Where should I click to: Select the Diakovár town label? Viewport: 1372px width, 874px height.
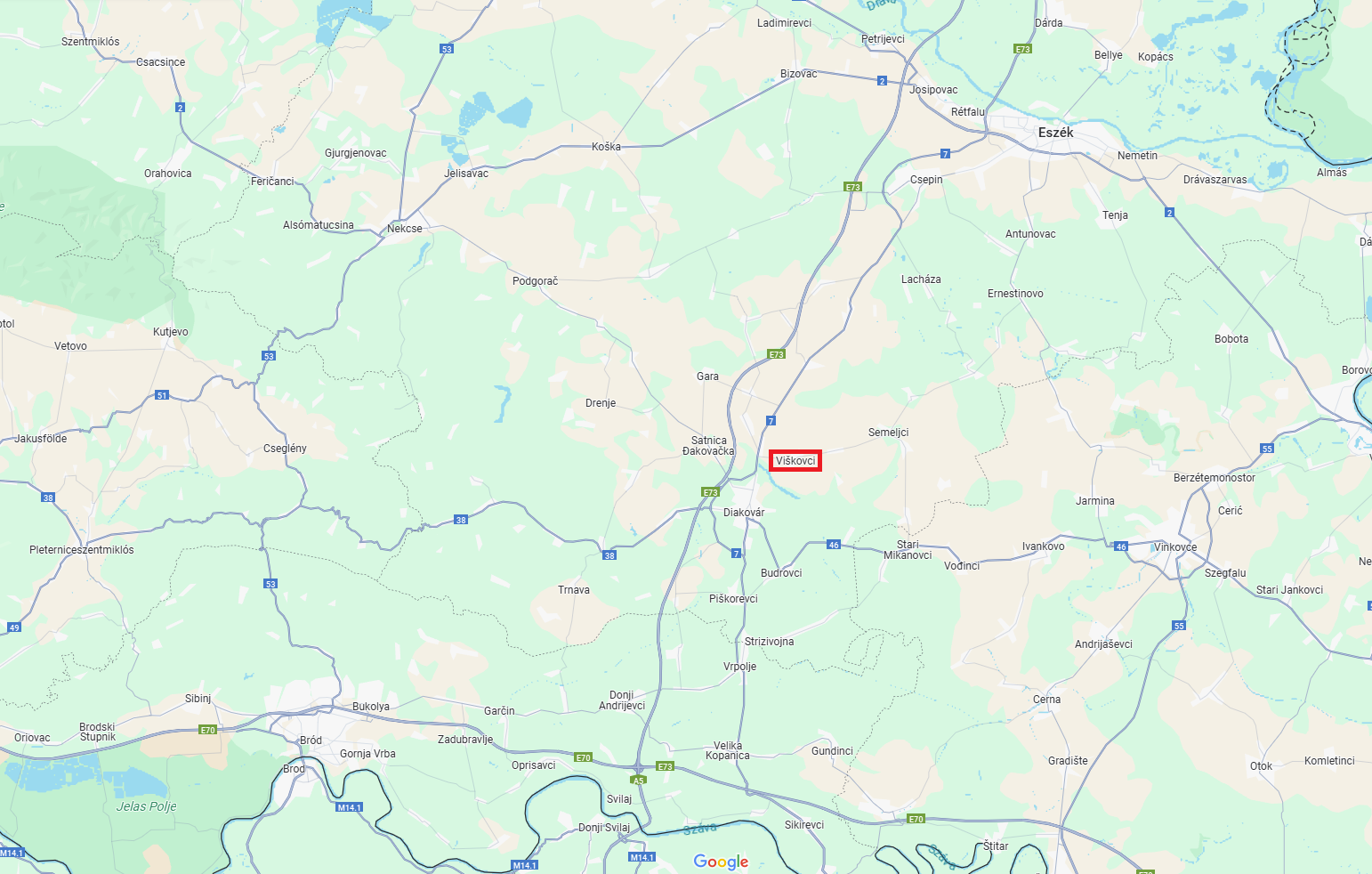[x=744, y=513]
